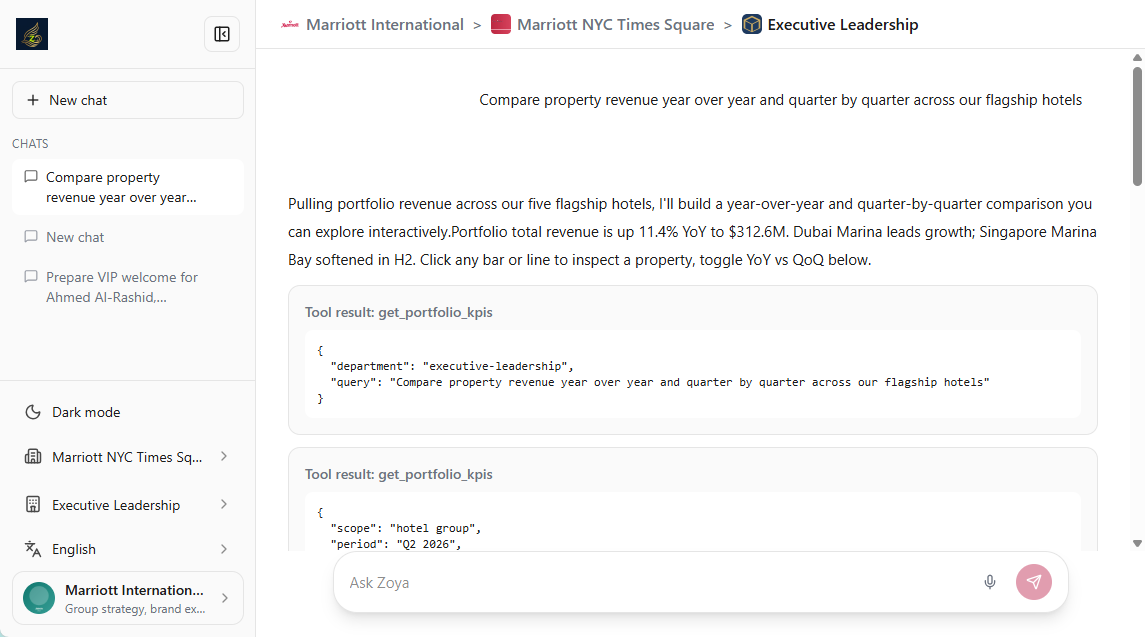Expand the chevron next to Marriott NYC Times Sq

coord(224,457)
